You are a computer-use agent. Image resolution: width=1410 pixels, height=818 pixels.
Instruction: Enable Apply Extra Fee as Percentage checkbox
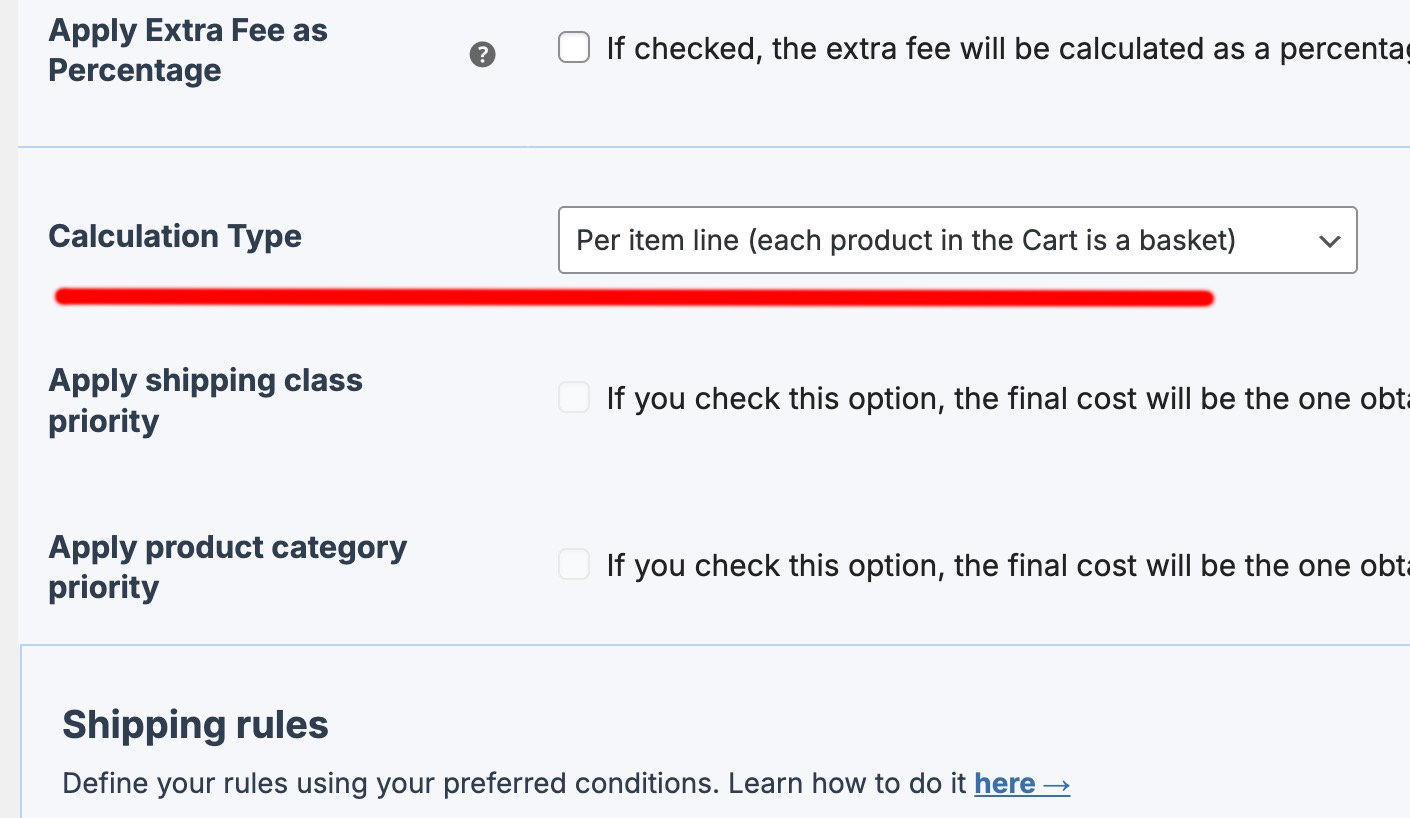click(x=574, y=47)
